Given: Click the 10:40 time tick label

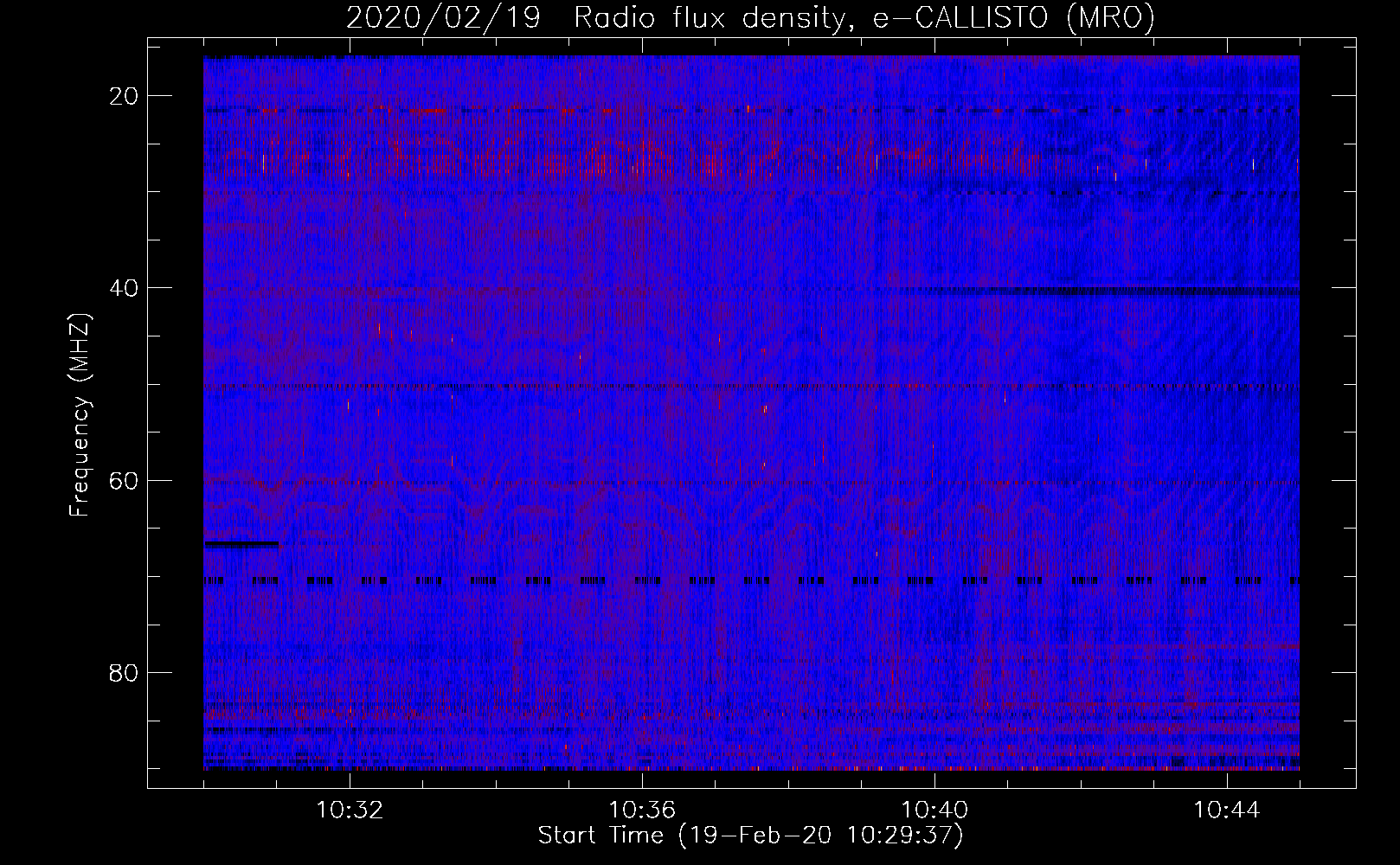Looking at the screenshot, I should tap(934, 811).
